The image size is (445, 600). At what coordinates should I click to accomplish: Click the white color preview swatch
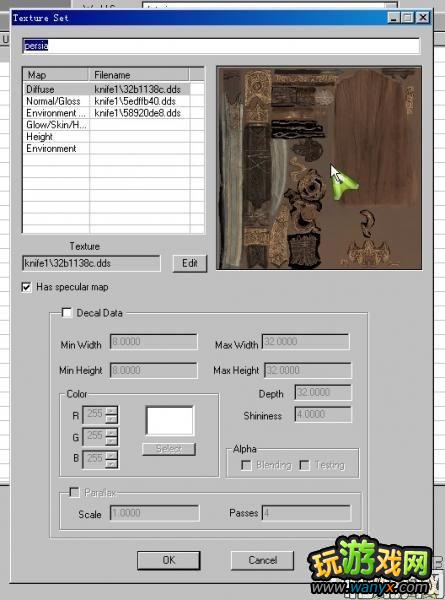click(x=170, y=421)
